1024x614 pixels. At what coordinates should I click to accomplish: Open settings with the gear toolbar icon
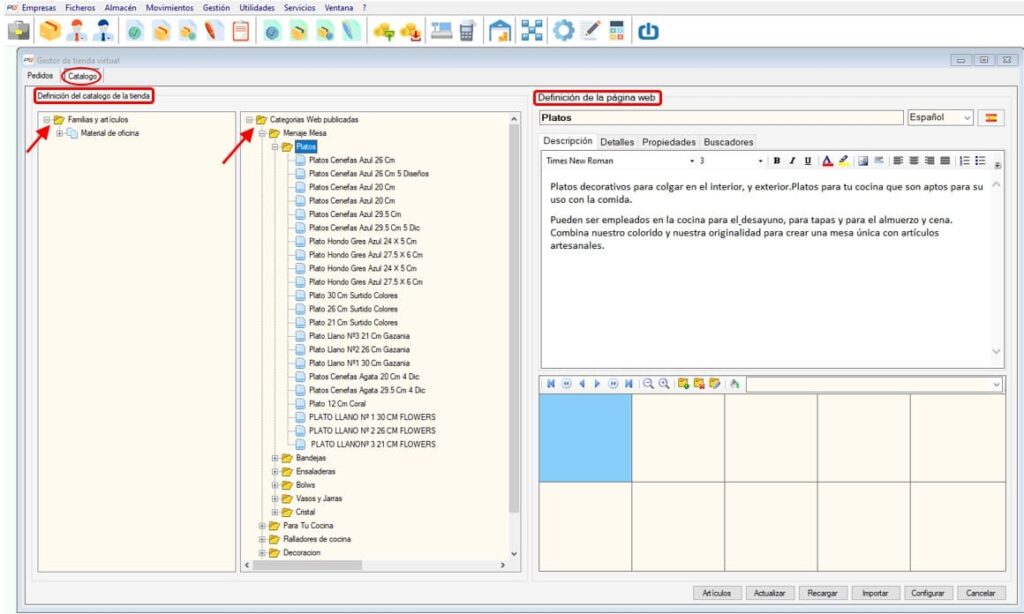pyautogui.click(x=563, y=31)
